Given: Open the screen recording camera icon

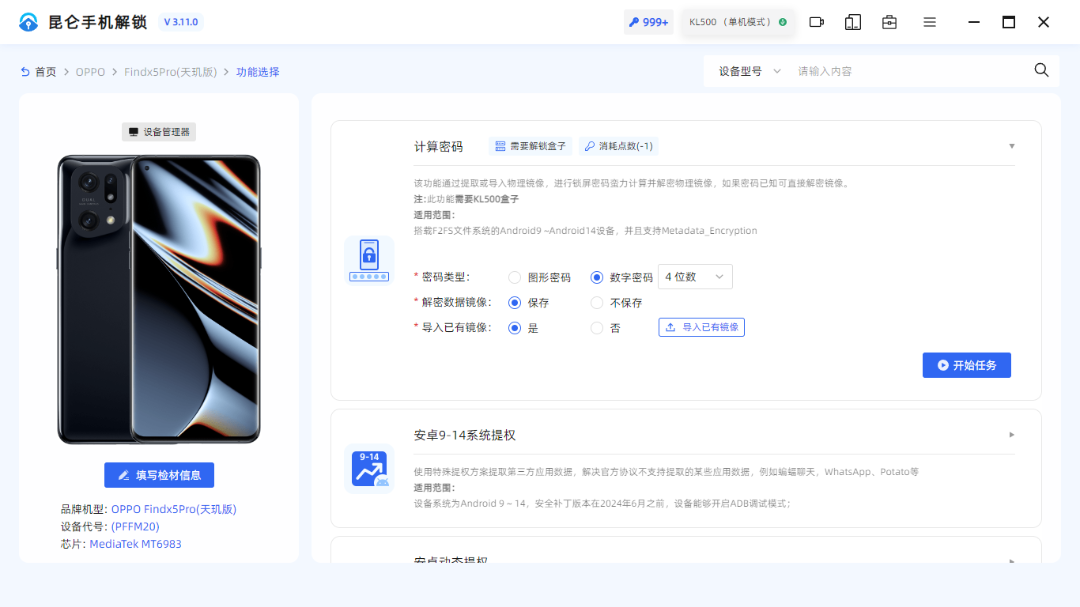Looking at the screenshot, I should click(x=817, y=22).
